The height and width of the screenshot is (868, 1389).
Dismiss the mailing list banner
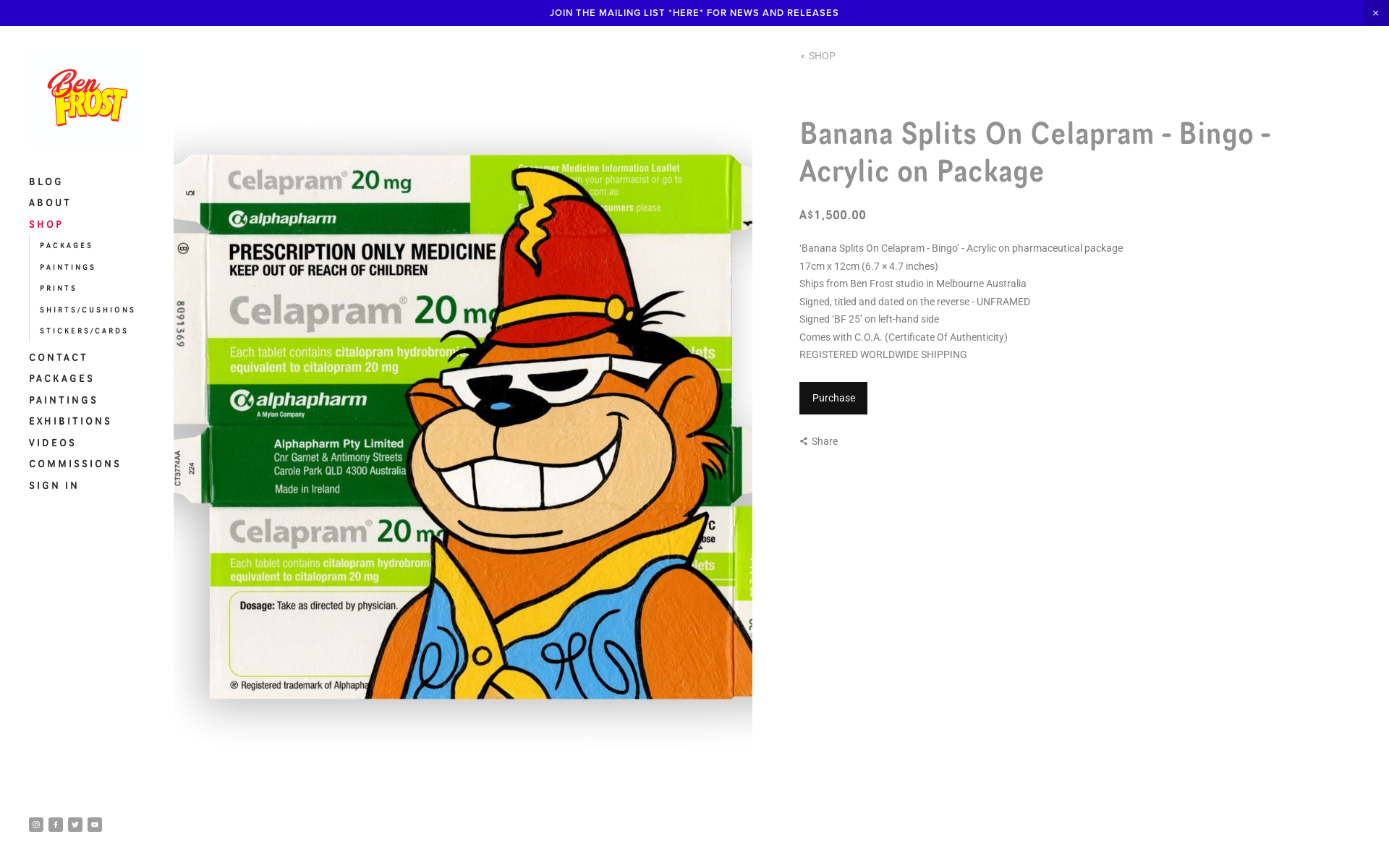[1376, 13]
